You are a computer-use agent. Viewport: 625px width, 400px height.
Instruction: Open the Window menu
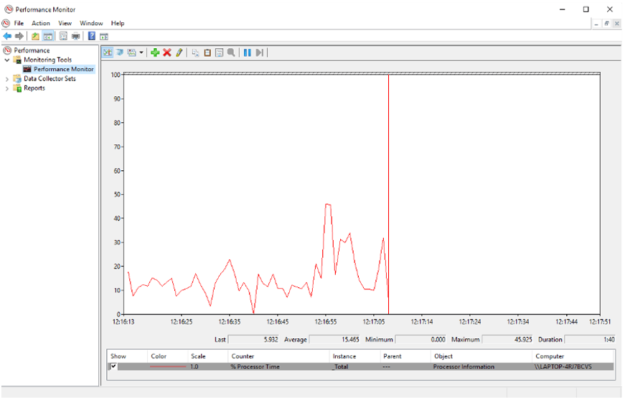(x=91, y=23)
